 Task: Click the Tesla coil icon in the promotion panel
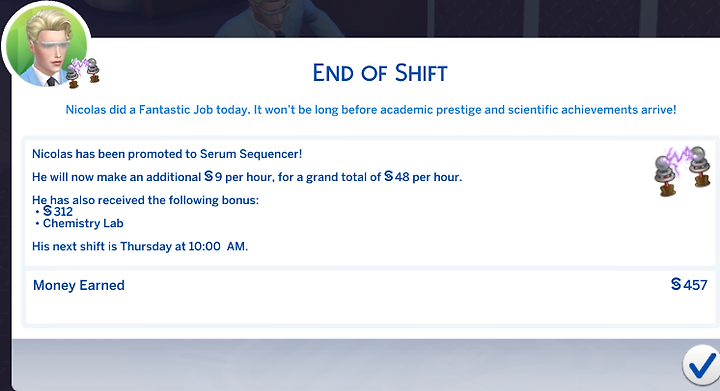pyautogui.click(x=682, y=171)
